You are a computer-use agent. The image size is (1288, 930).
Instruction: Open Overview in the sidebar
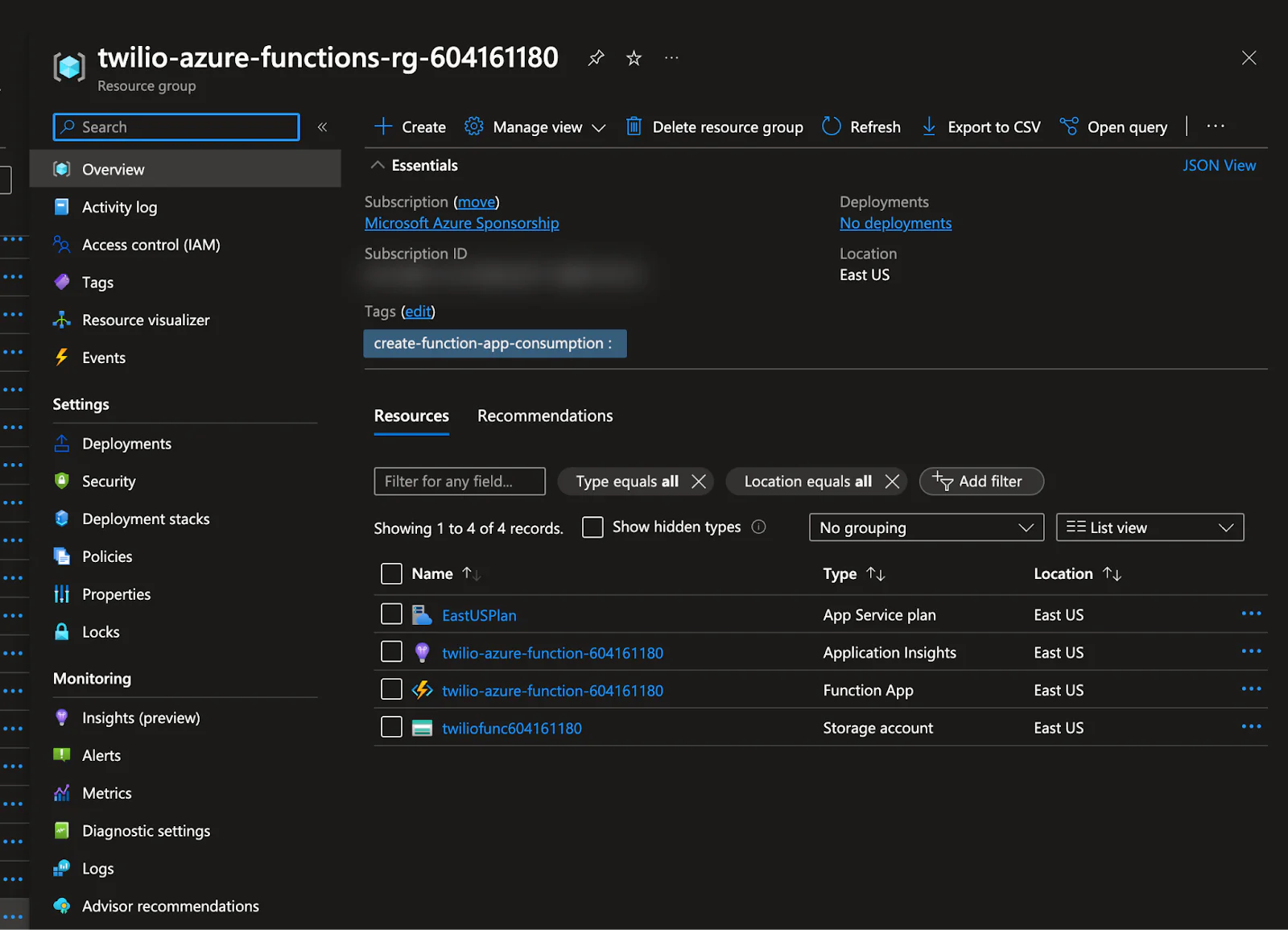[x=185, y=169]
